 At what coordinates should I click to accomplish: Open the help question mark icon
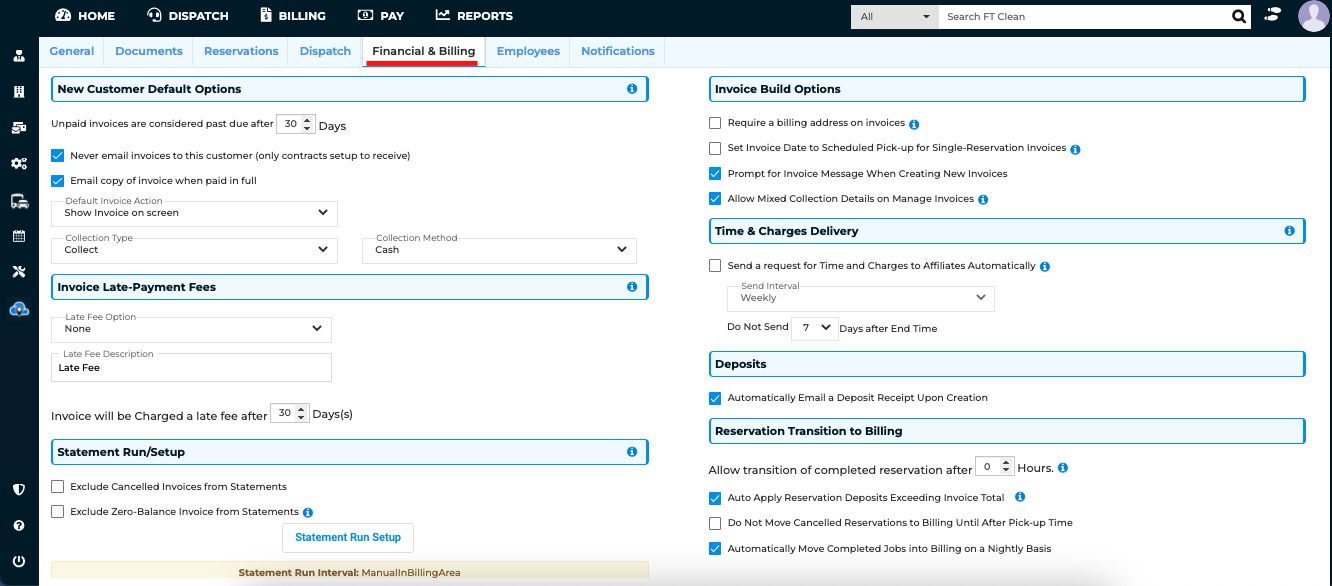[x=19, y=525]
